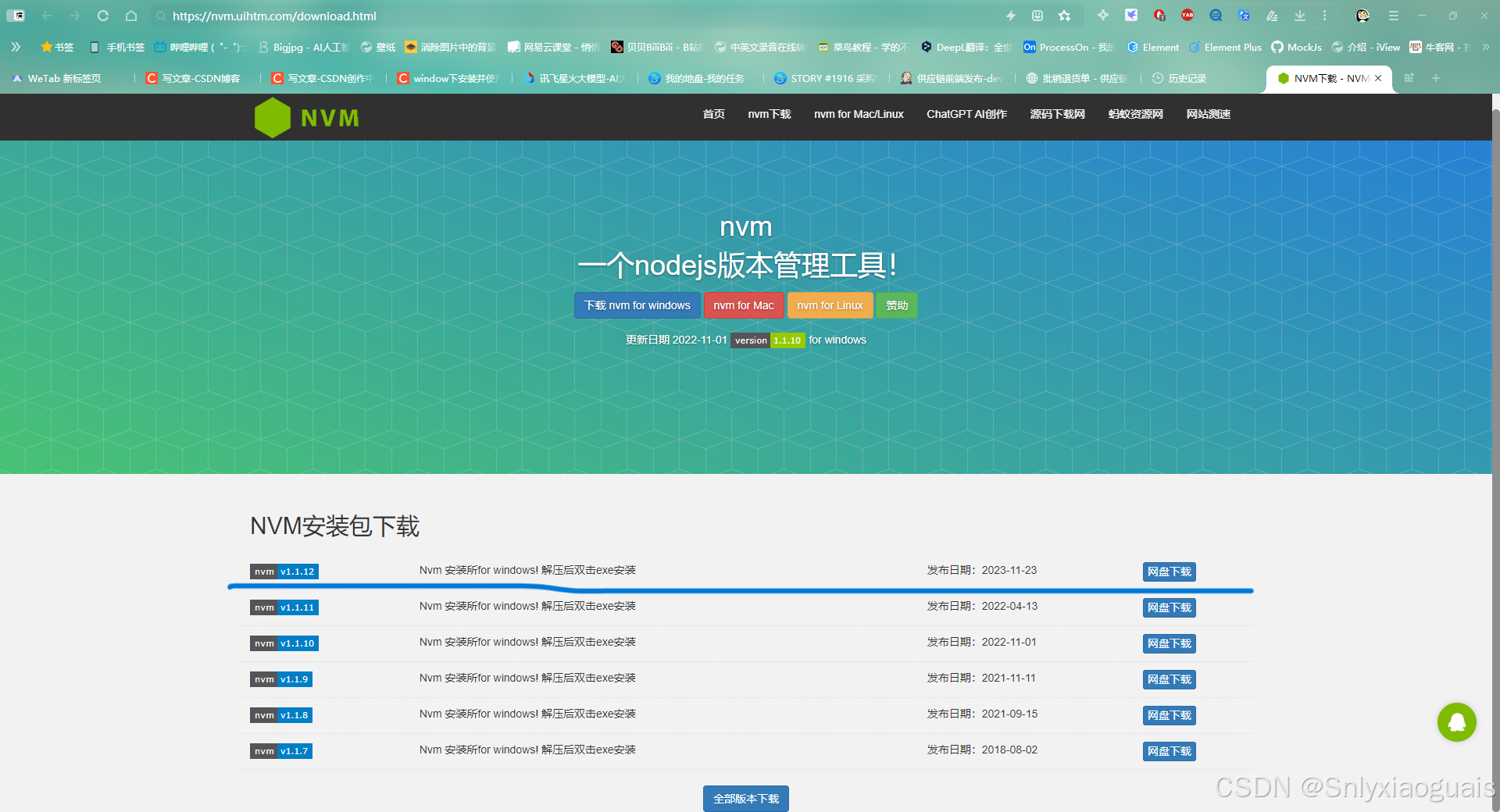This screenshot has height=812, width=1500.
Task: Click the blue search extension icon
Action: 1216,16
